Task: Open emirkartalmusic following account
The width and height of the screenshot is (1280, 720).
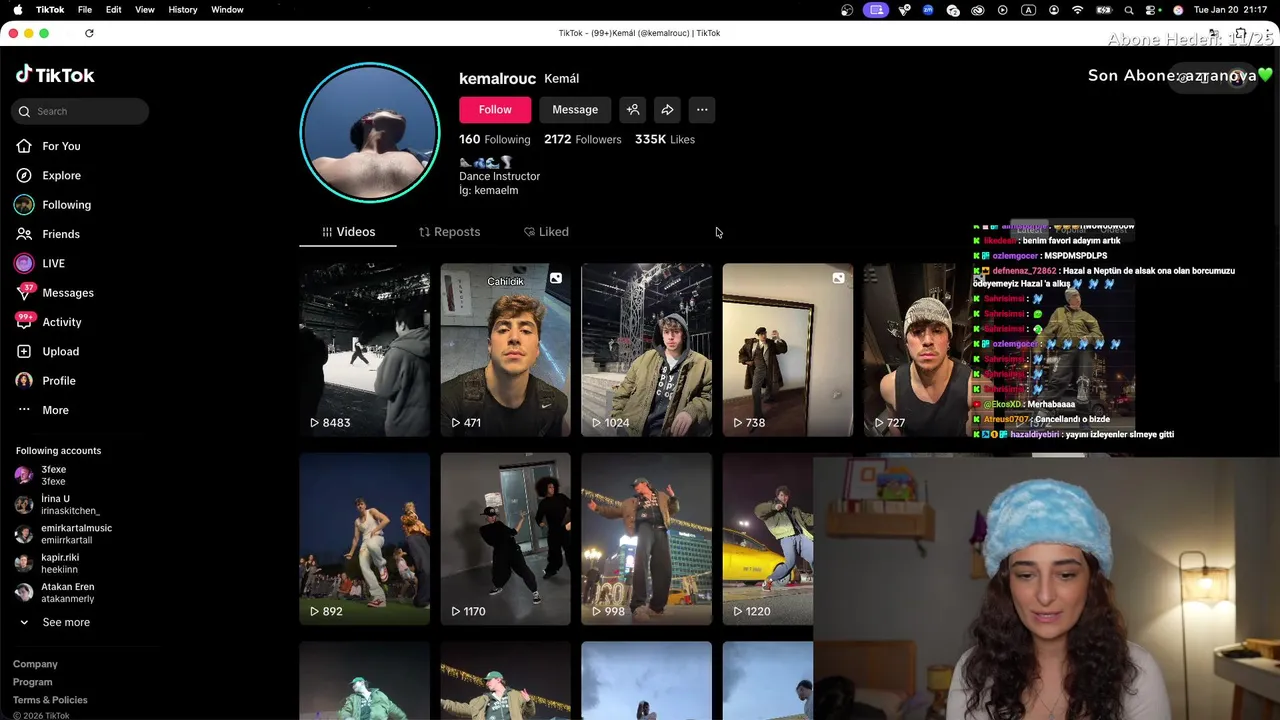Action: pyautogui.click(x=63, y=534)
